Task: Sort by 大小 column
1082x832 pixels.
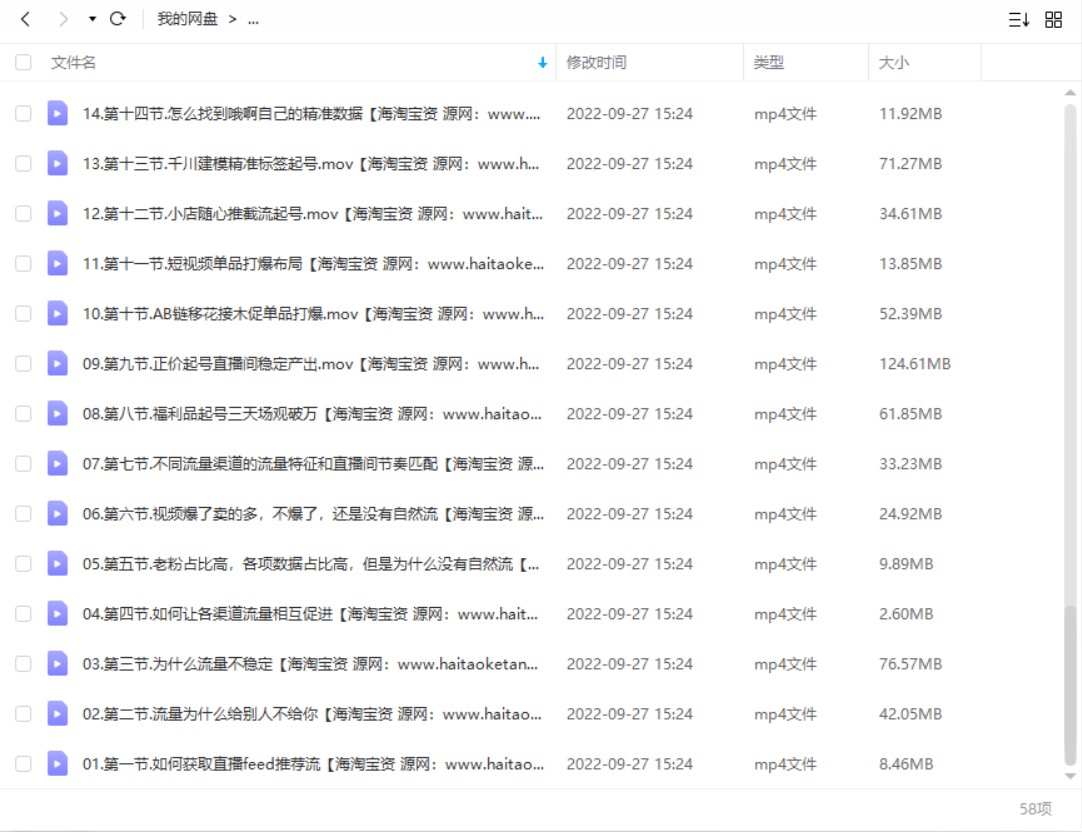Action: click(894, 63)
